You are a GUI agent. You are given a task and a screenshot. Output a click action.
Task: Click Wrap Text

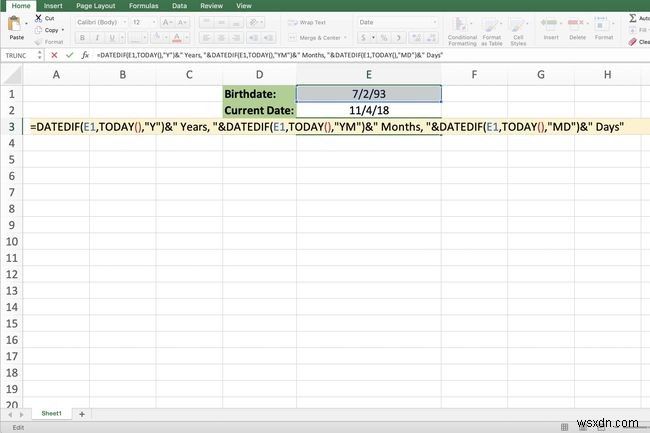tap(307, 22)
